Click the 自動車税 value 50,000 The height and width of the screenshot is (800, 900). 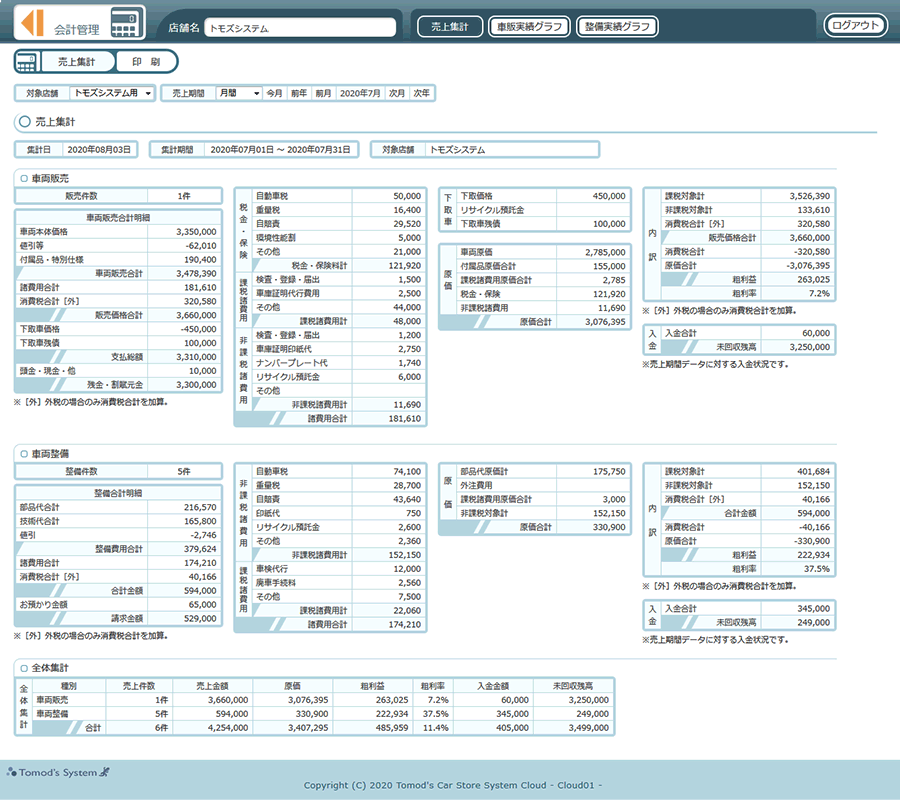pyautogui.click(x=407, y=196)
